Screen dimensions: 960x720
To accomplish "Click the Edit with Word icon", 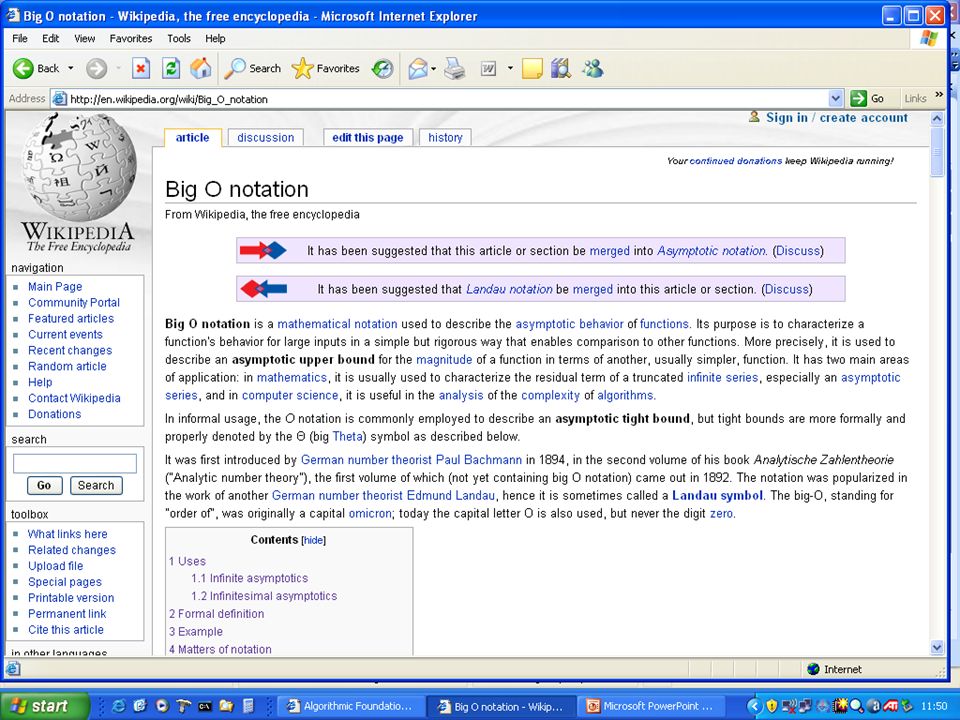I will 488,69.
